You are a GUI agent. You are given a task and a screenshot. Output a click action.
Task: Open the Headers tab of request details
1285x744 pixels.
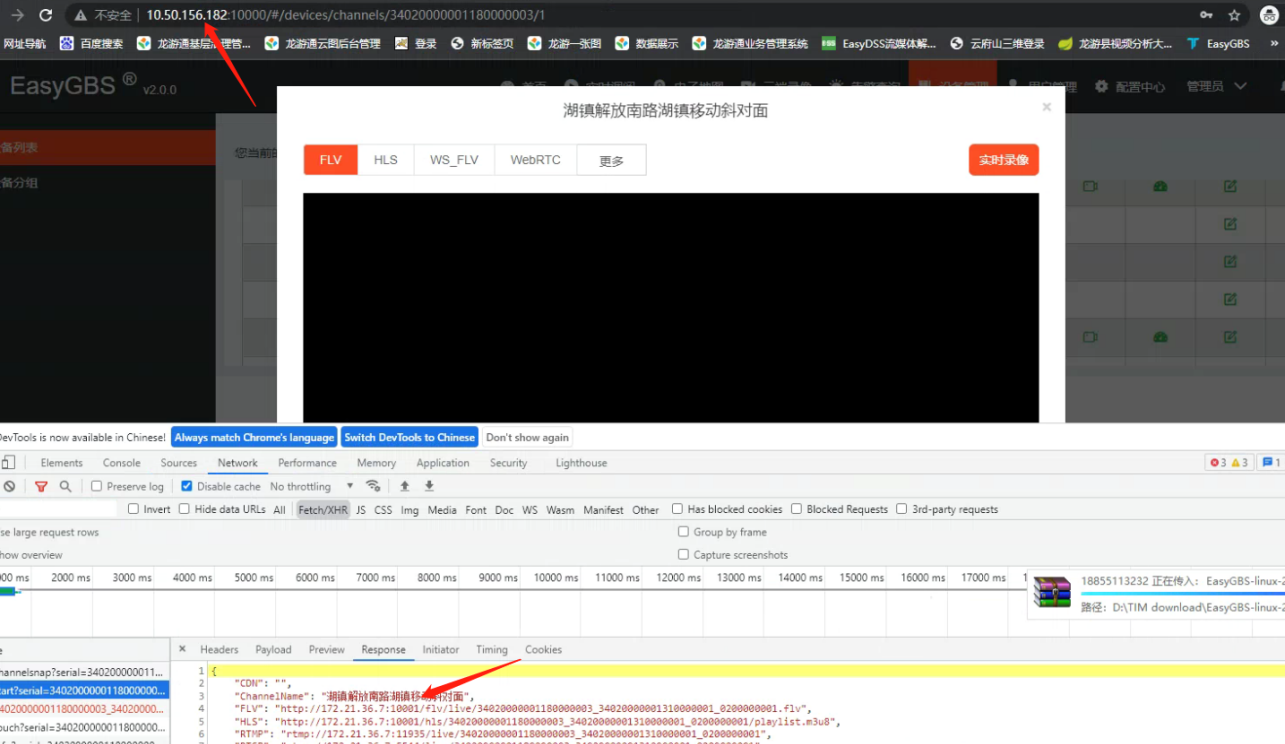pos(219,650)
